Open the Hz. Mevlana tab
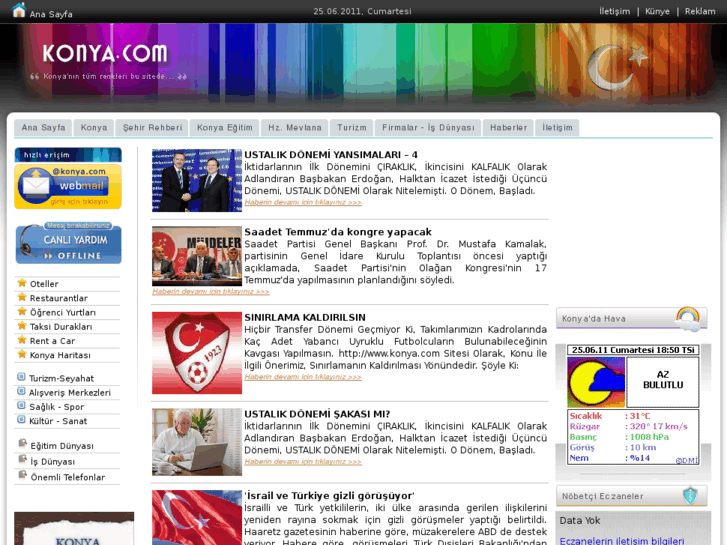 [295, 128]
